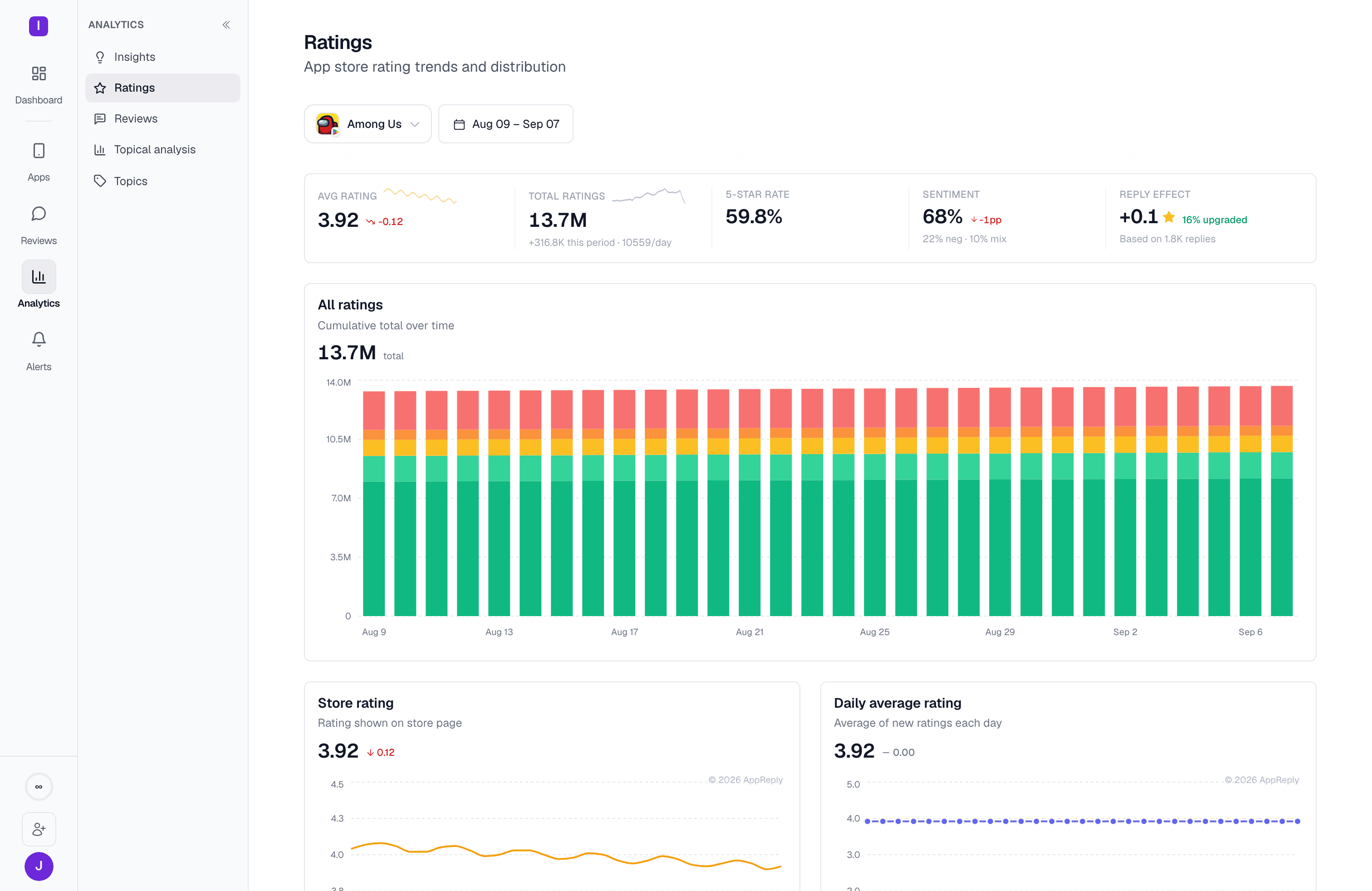Image resolution: width=1372 pixels, height=891 pixels.
Task: Click the invite user icon
Action: (39, 829)
